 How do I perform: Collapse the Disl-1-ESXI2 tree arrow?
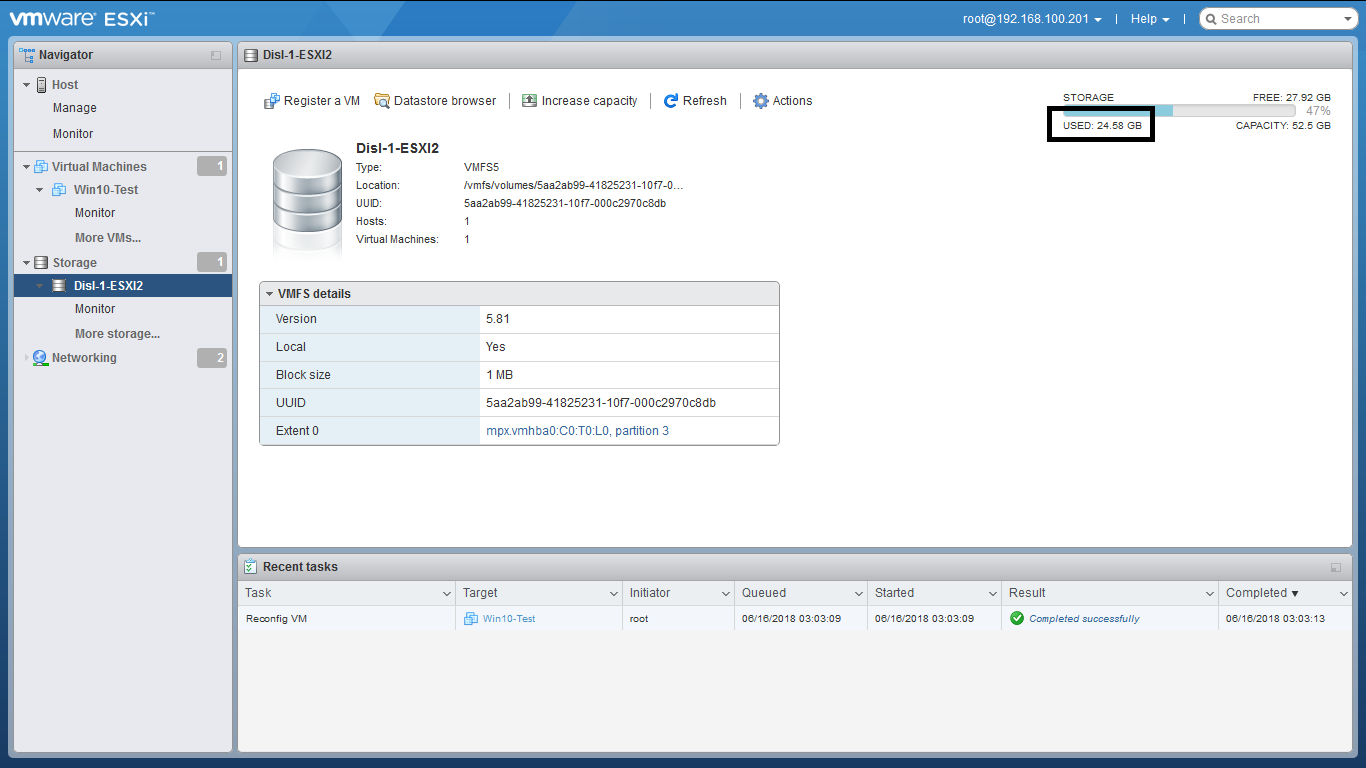click(40, 286)
